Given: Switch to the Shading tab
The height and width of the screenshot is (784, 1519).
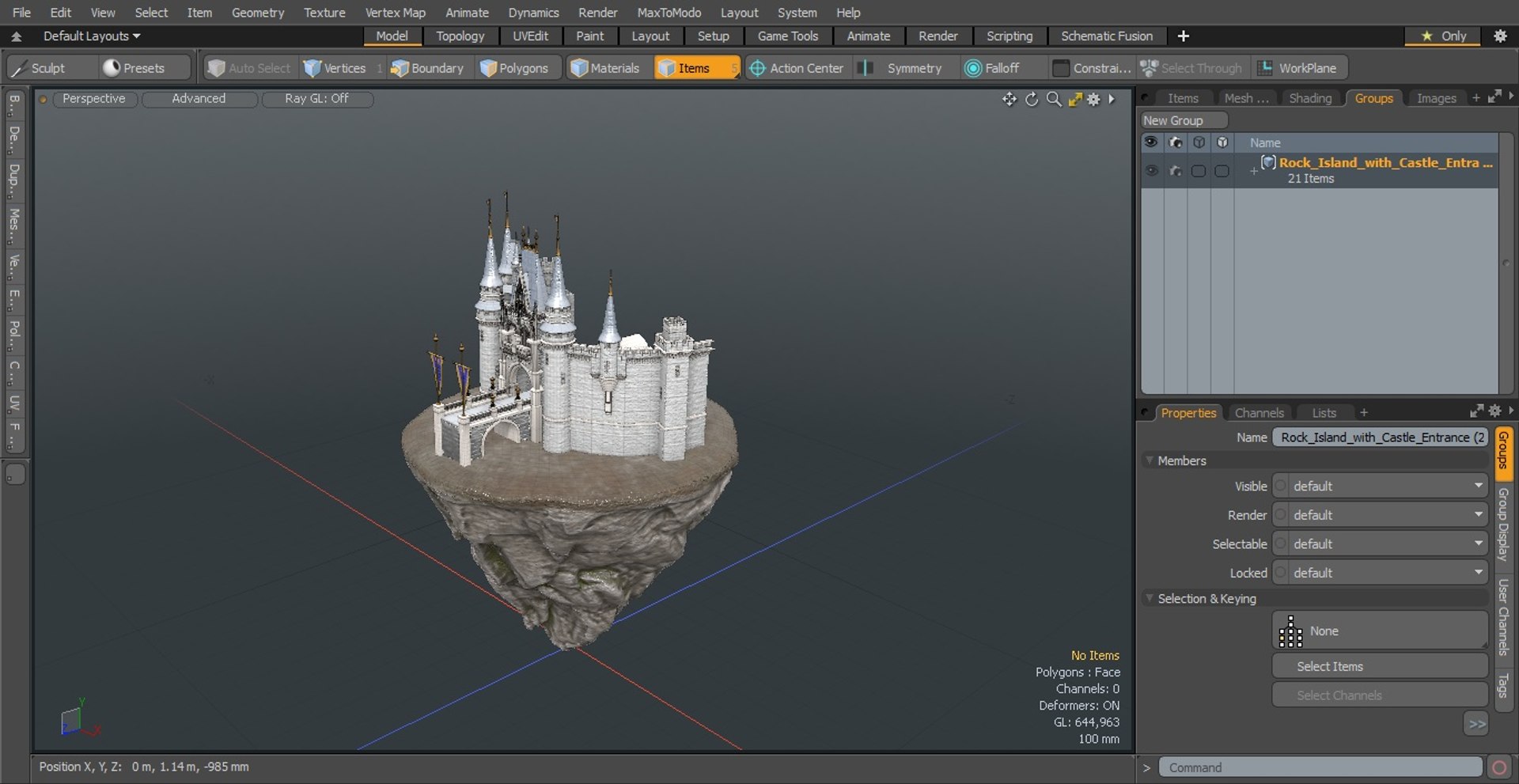Looking at the screenshot, I should pos(1310,98).
